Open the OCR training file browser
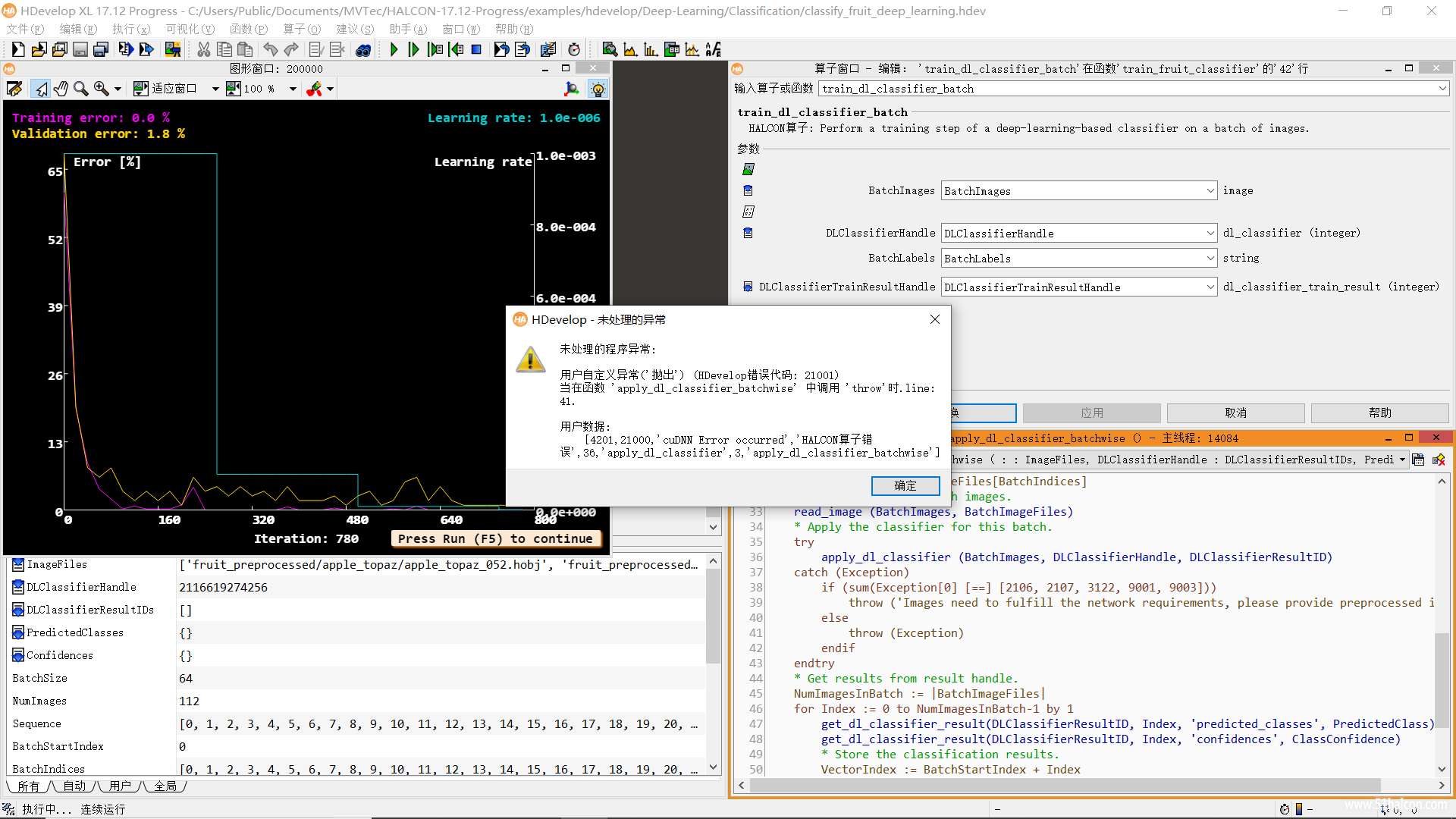Screen dimensions: 1456x819 [x=713, y=49]
